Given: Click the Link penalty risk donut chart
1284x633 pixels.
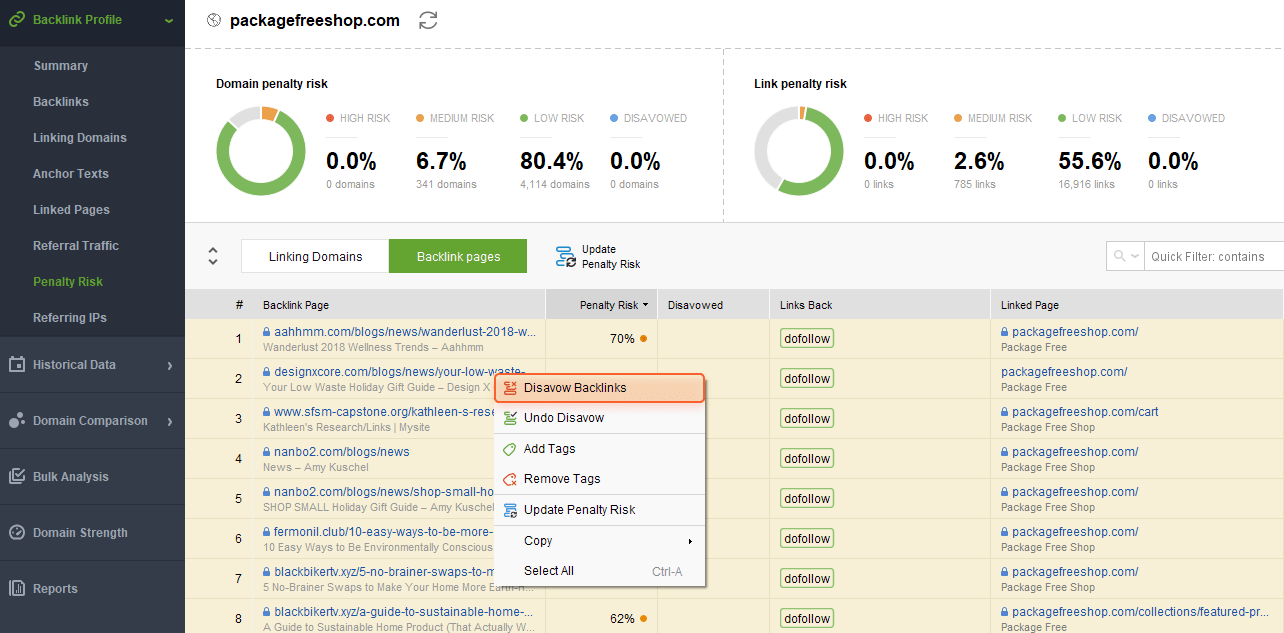Looking at the screenshot, I should click(x=798, y=151).
